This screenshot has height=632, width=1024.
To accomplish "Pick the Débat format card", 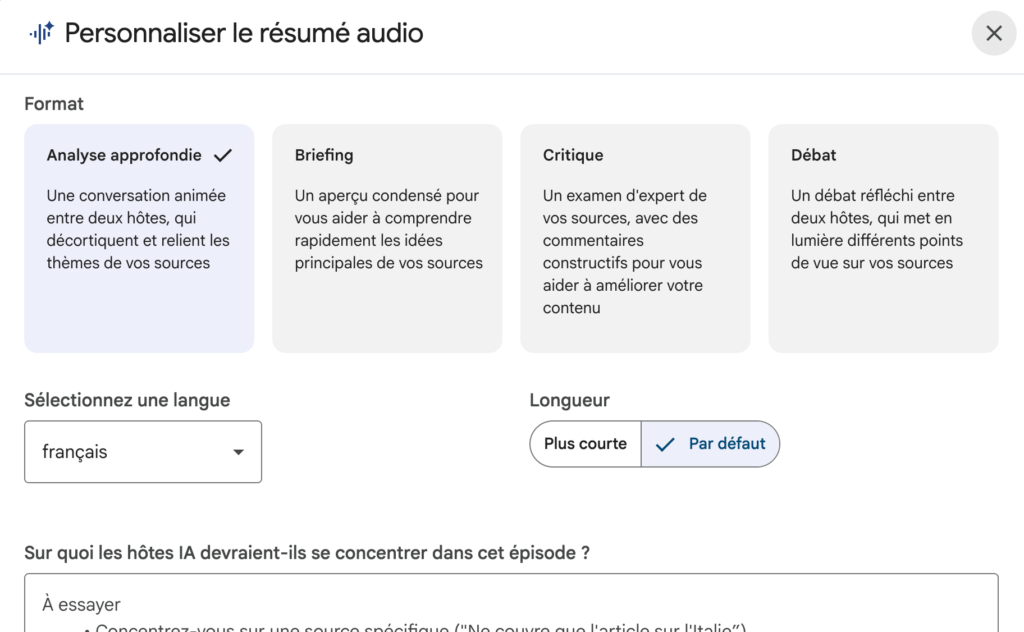I will 883,238.
